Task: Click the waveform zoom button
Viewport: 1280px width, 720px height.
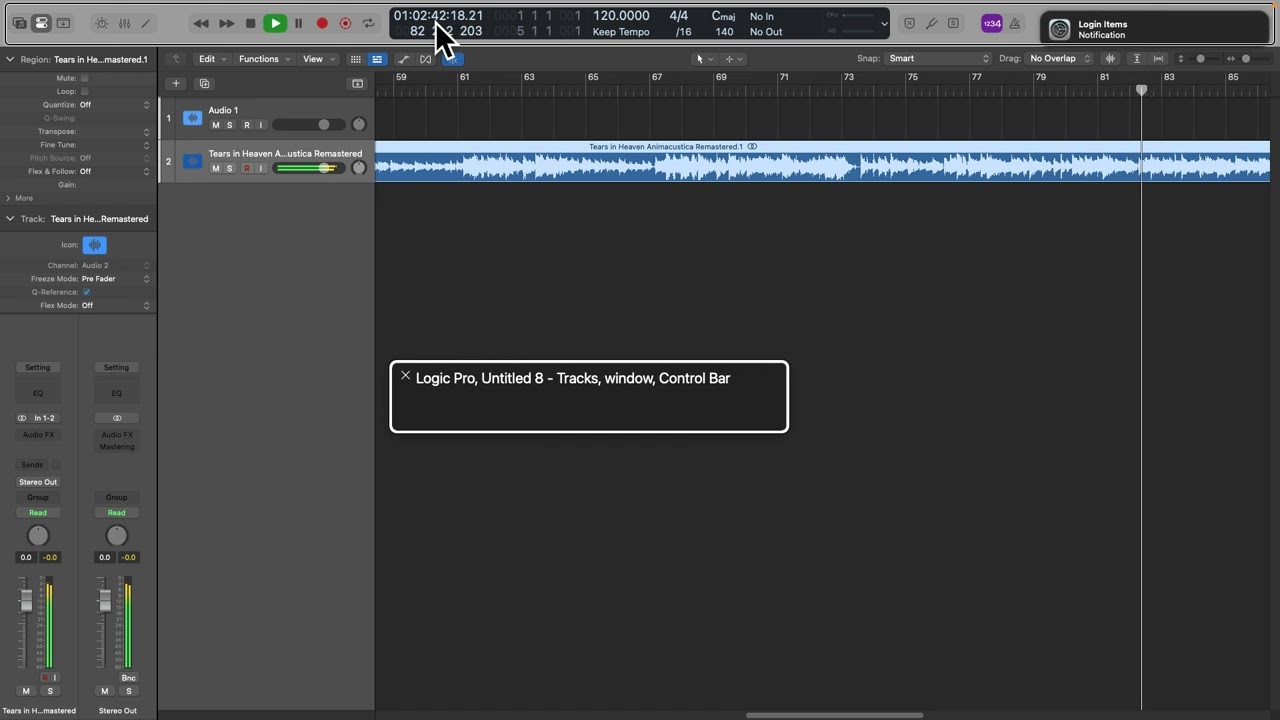Action: [1110, 59]
